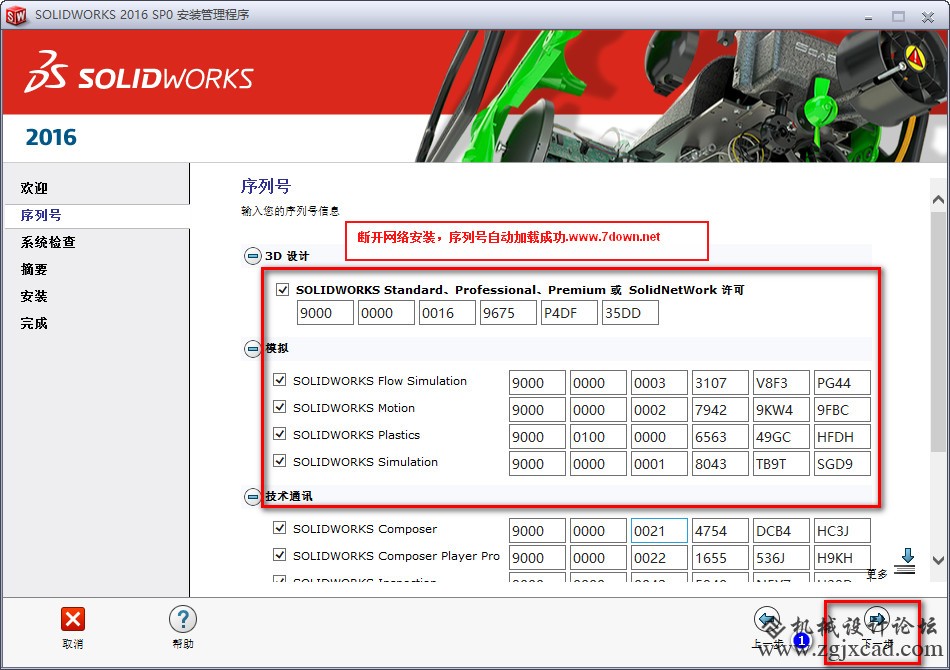Click the Composer Player Pro field containing 0022

[659, 557]
